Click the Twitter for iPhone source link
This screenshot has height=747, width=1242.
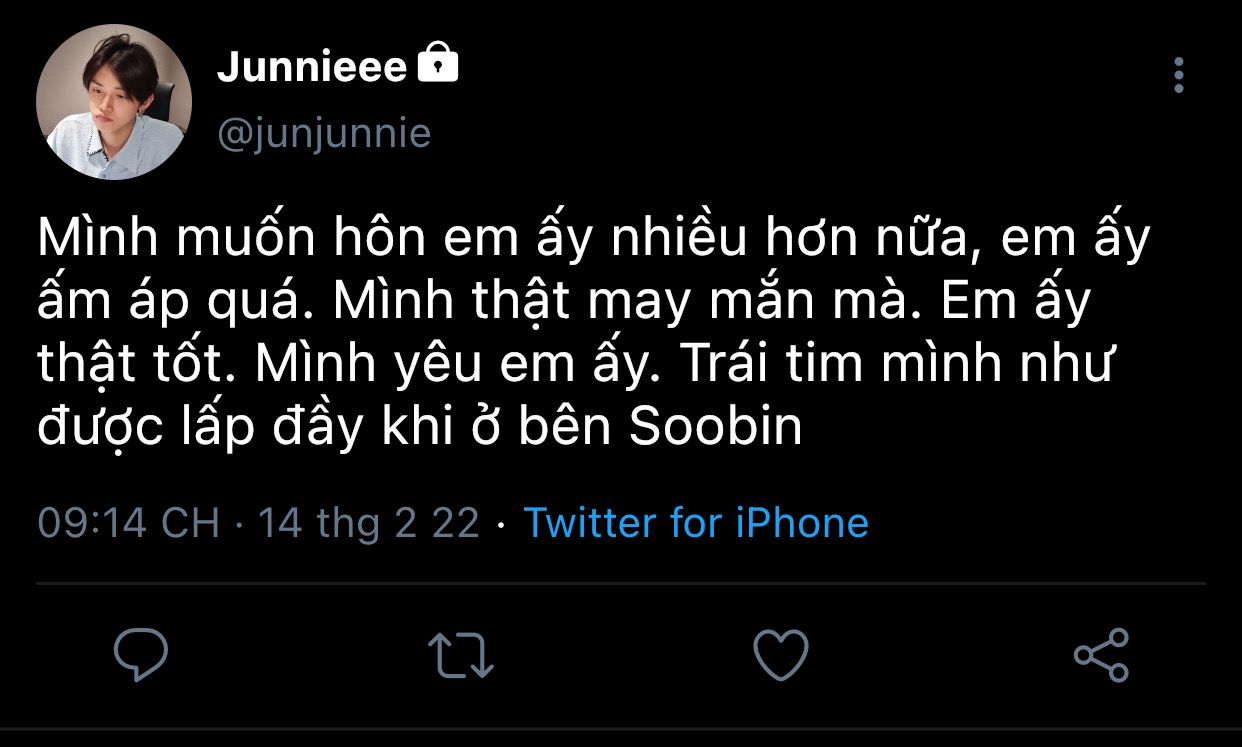click(696, 523)
